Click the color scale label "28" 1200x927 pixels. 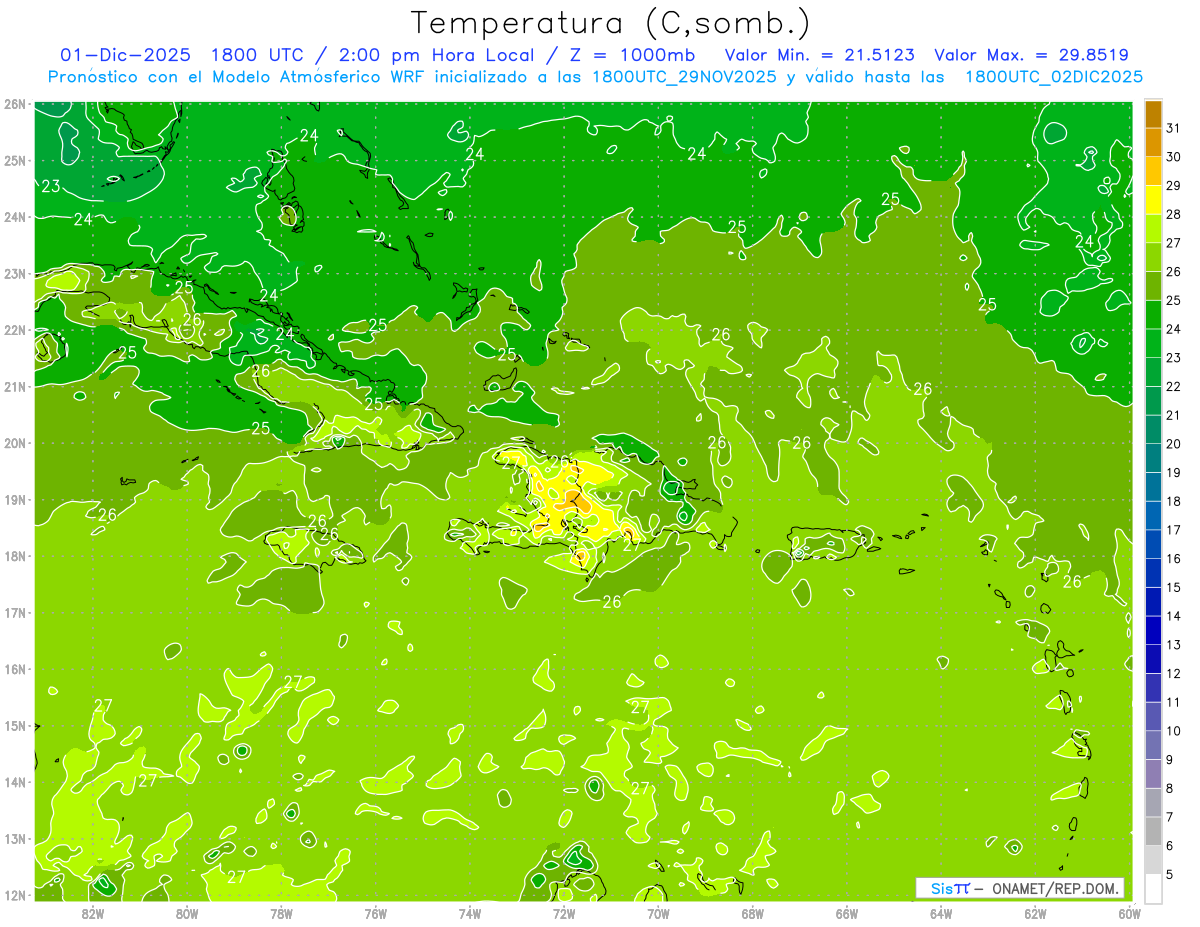tap(1173, 214)
